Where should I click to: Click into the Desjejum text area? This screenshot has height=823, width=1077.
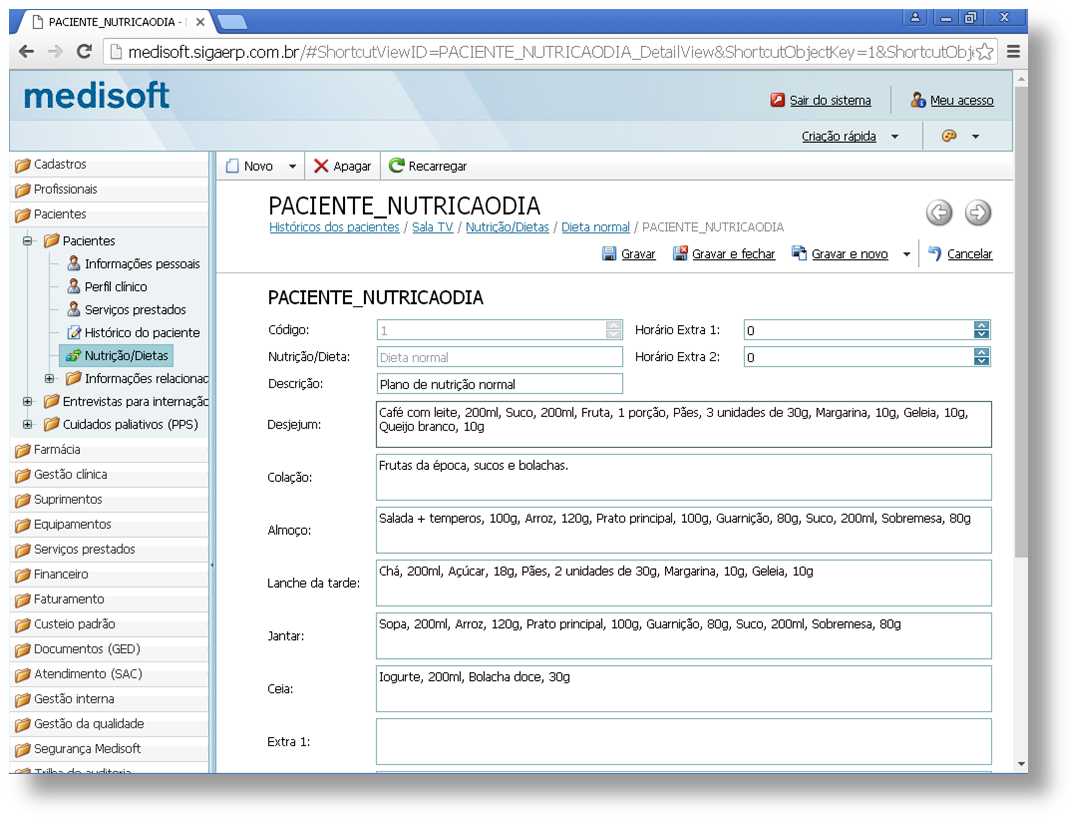click(683, 425)
